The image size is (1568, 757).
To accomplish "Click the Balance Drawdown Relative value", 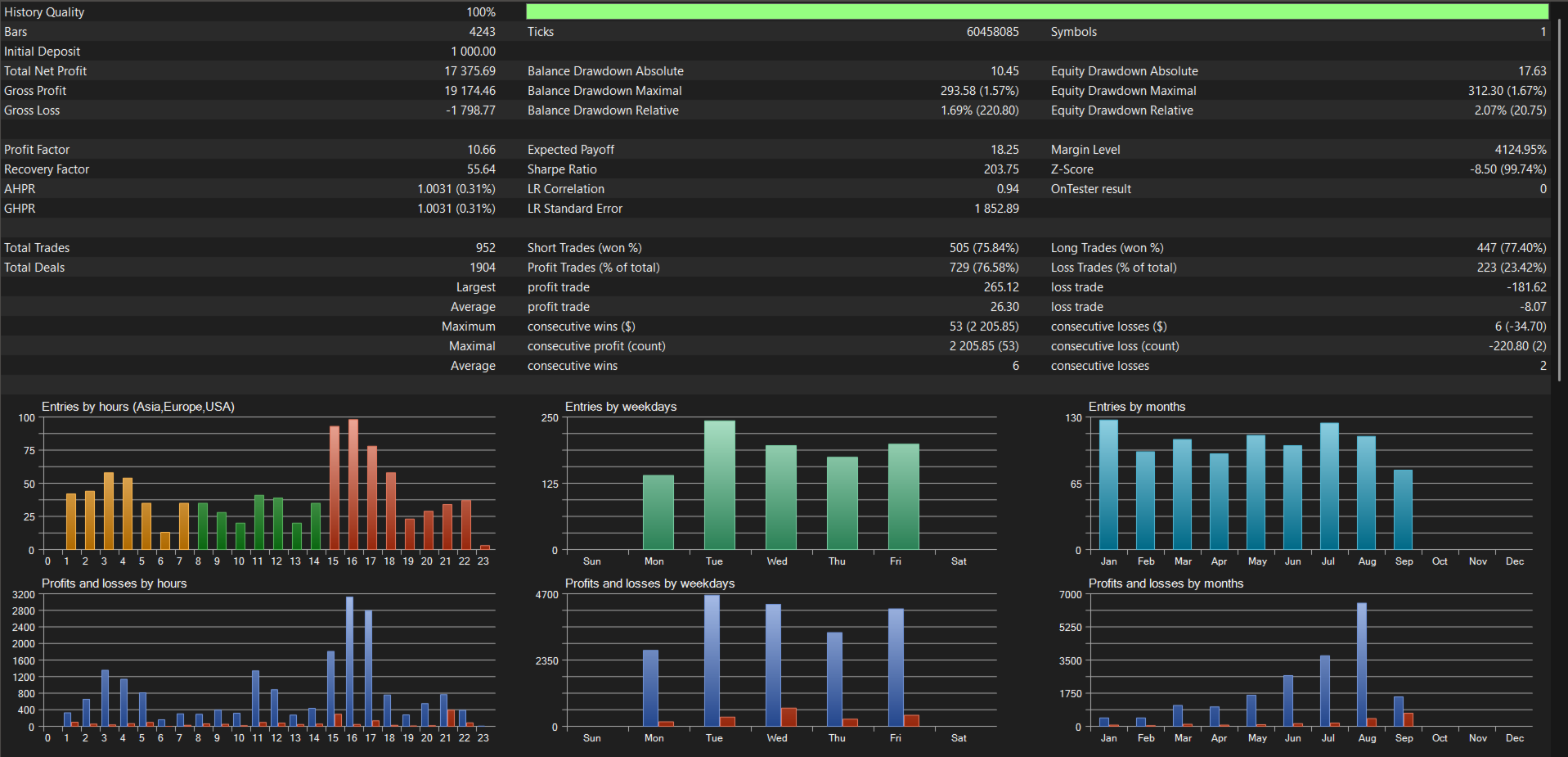I will (980, 110).
